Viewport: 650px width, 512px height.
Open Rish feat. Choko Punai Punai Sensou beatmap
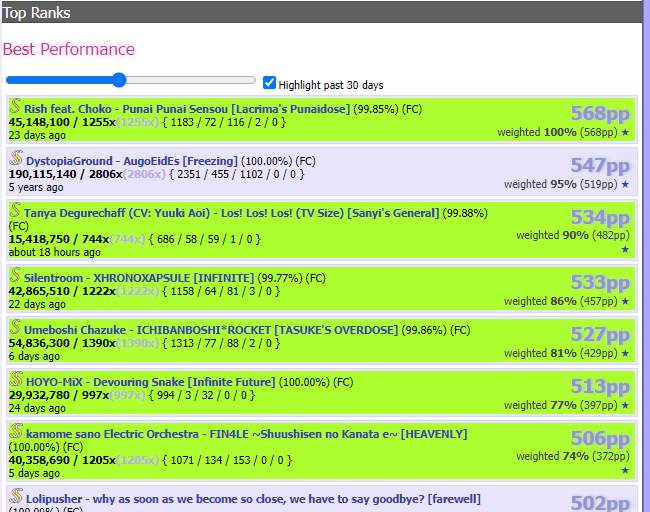187,109
